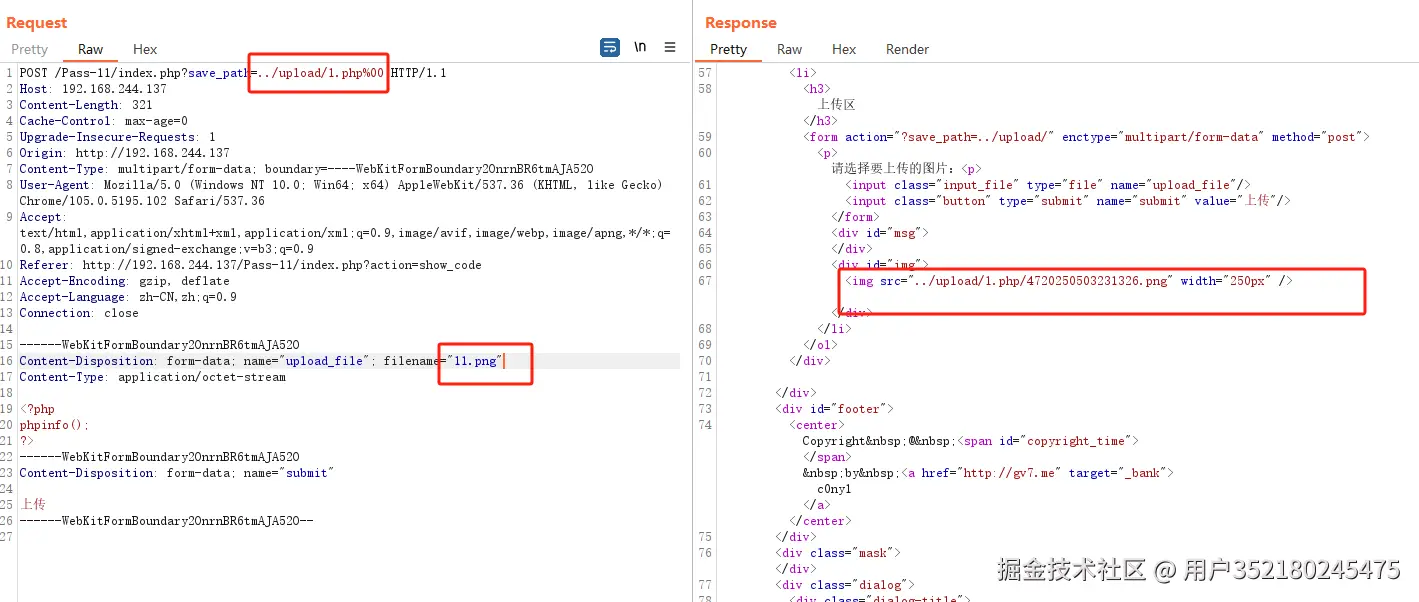This screenshot has width=1419, height=602.
Task: Click the div id="msg" line
Action: pyautogui.click(x=880, y=233)
